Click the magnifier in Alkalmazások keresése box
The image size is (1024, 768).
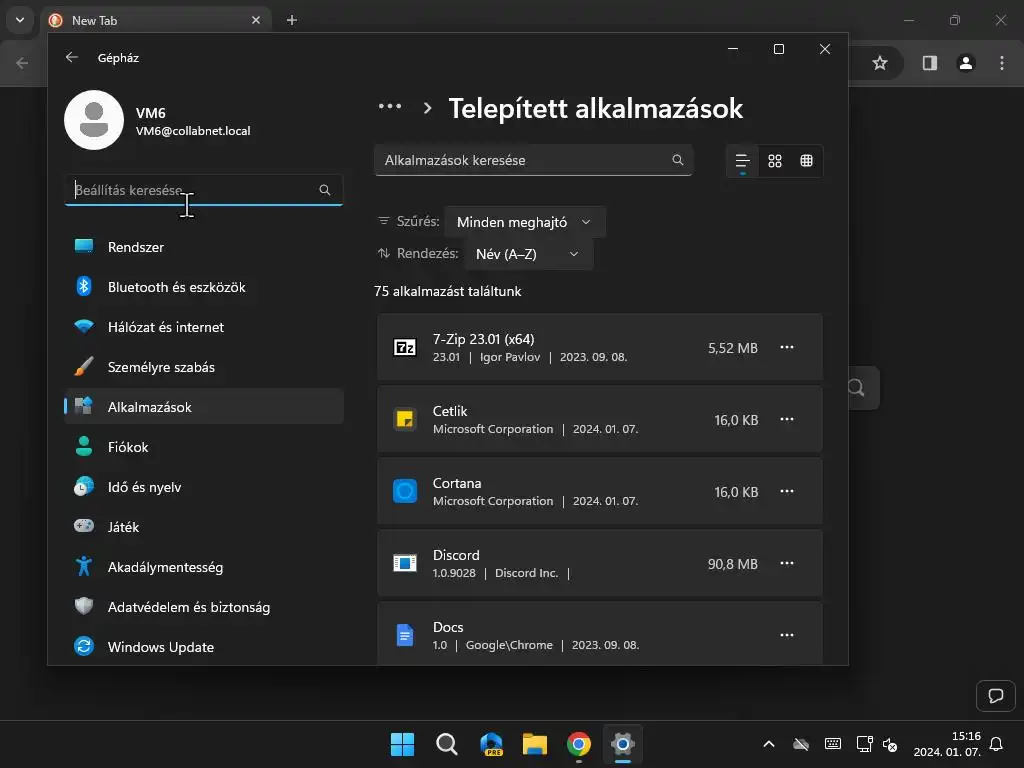(678, 160)
